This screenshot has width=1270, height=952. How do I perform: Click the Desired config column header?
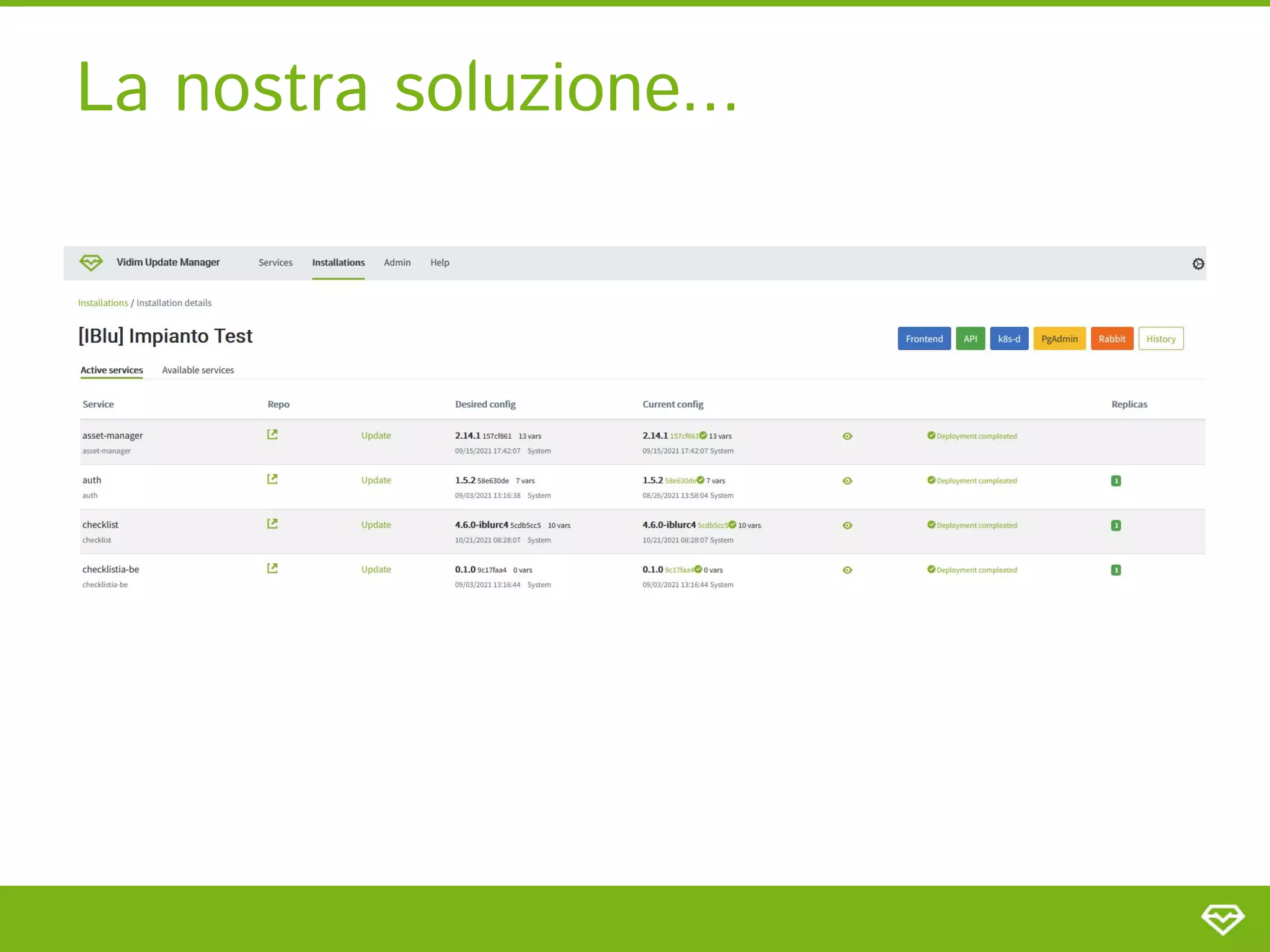(x=485, y=404)
